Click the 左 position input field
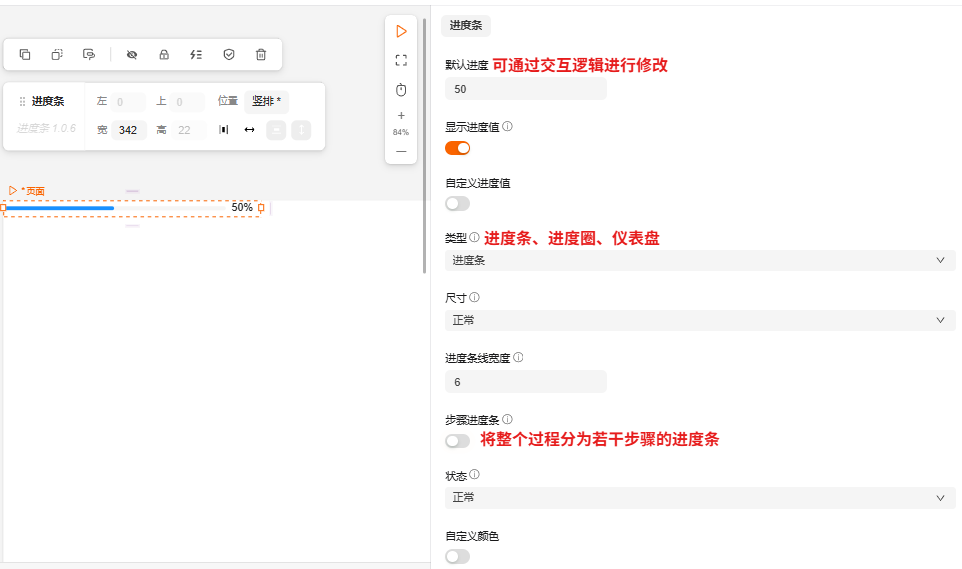Screen dimensions: 962x569 128,102
